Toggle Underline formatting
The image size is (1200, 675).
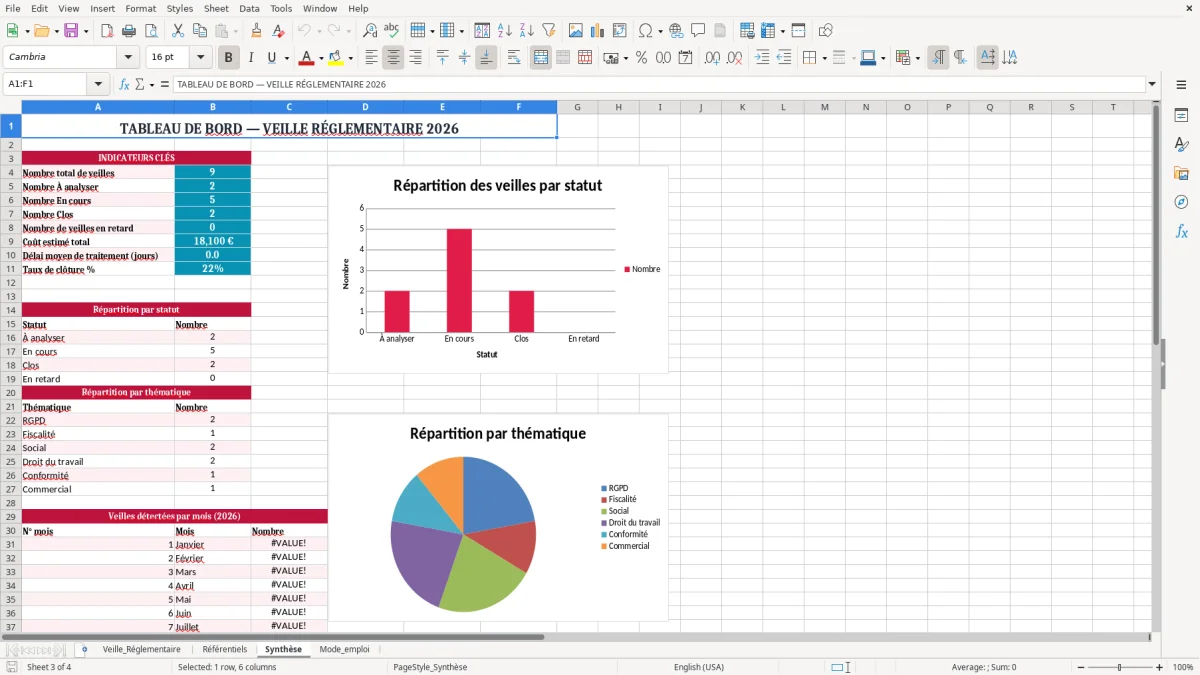(x=271, y=57)
